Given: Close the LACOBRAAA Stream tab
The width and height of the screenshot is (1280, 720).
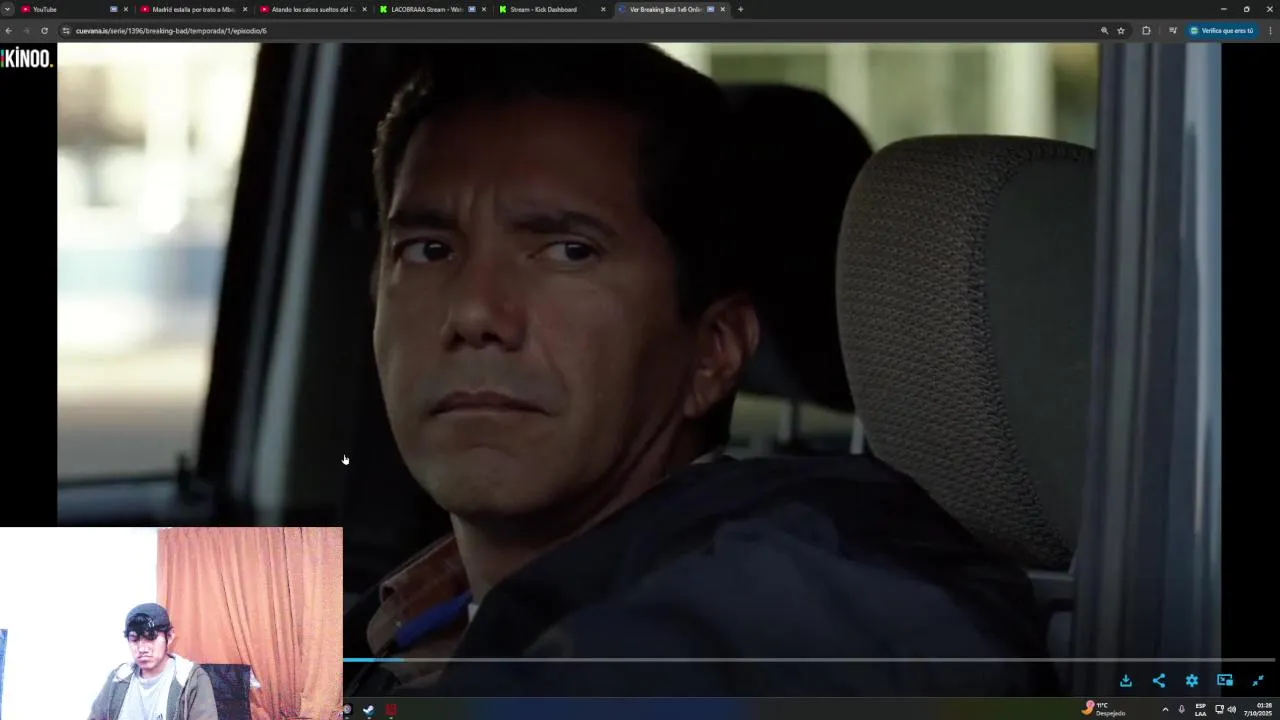Looking at the screenshot, I should pyautogui.click(x=484, y=9).
